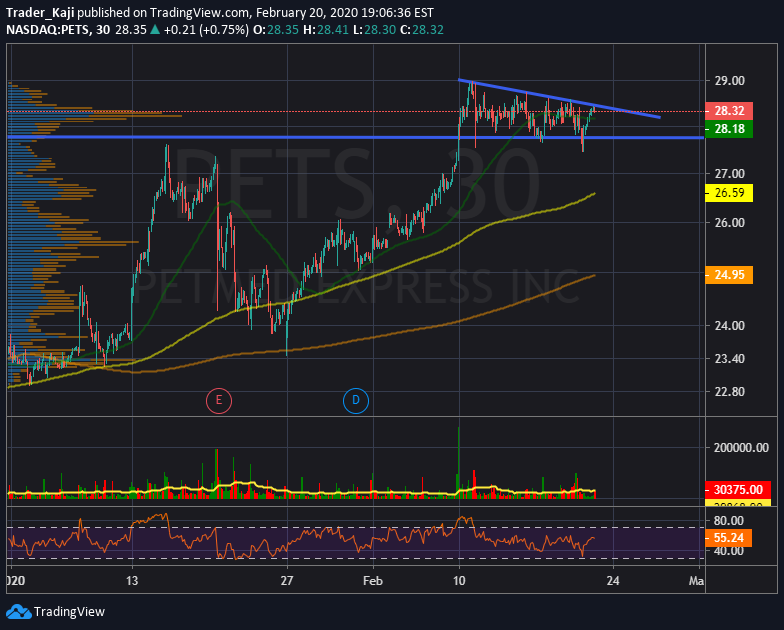This screenshot has width=784, height=630.
Task: Click the red 28.32 current price label
Action: tap(729, 110)
